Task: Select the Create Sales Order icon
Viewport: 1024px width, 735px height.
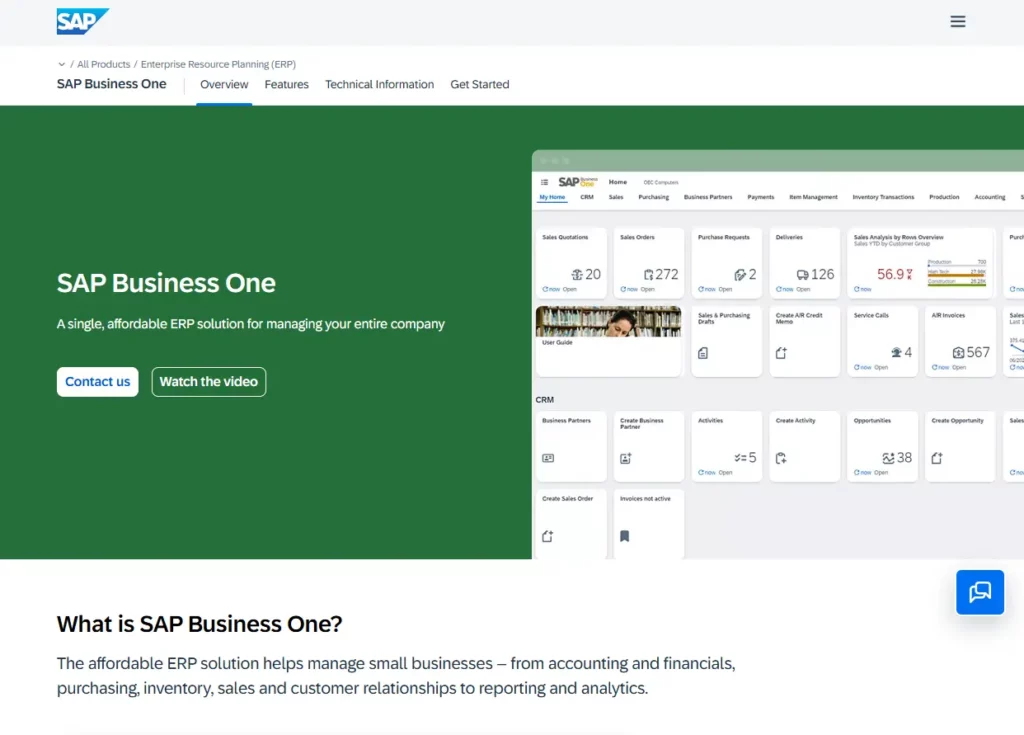Action: (549, 536)
